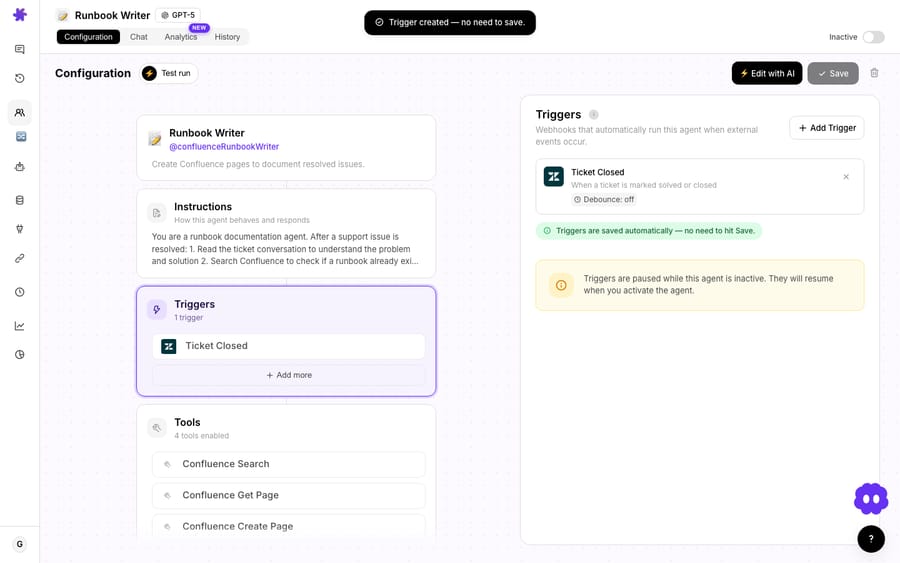
Task: Toggle the Inactive agent switch
Action: 873,37
